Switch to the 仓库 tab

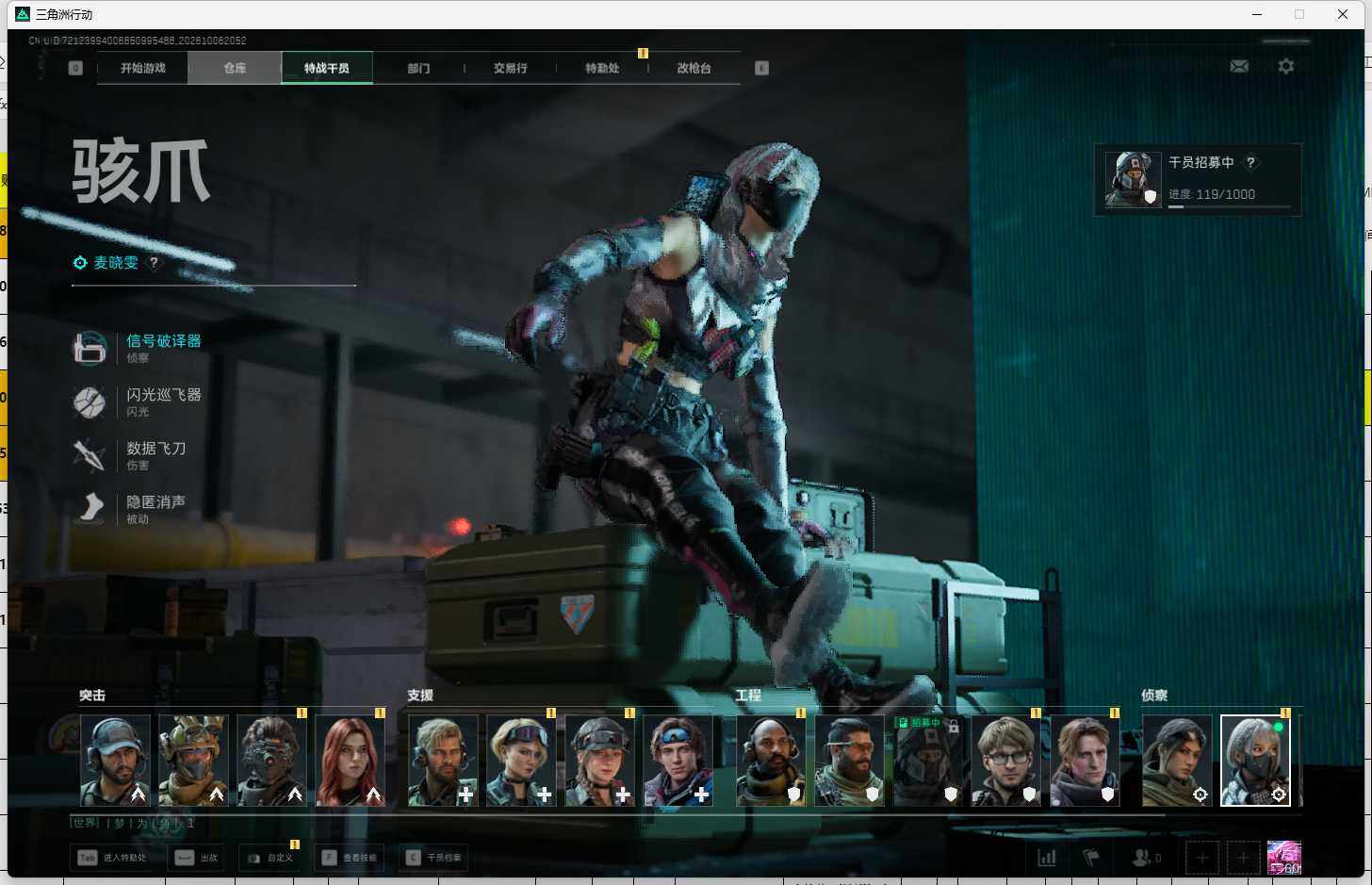click(235, 68)
